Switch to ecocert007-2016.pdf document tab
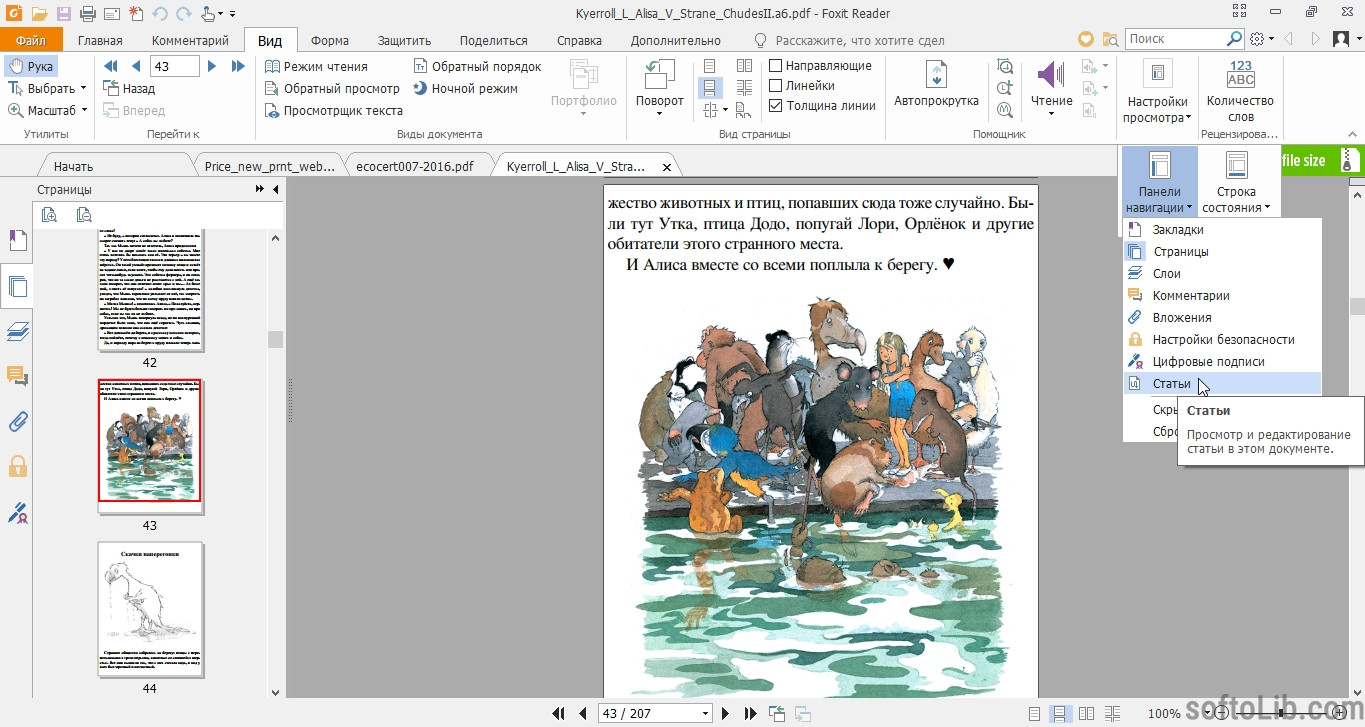Image resolution: width=1365 pixels, height=727 pixels. [415, 166]
